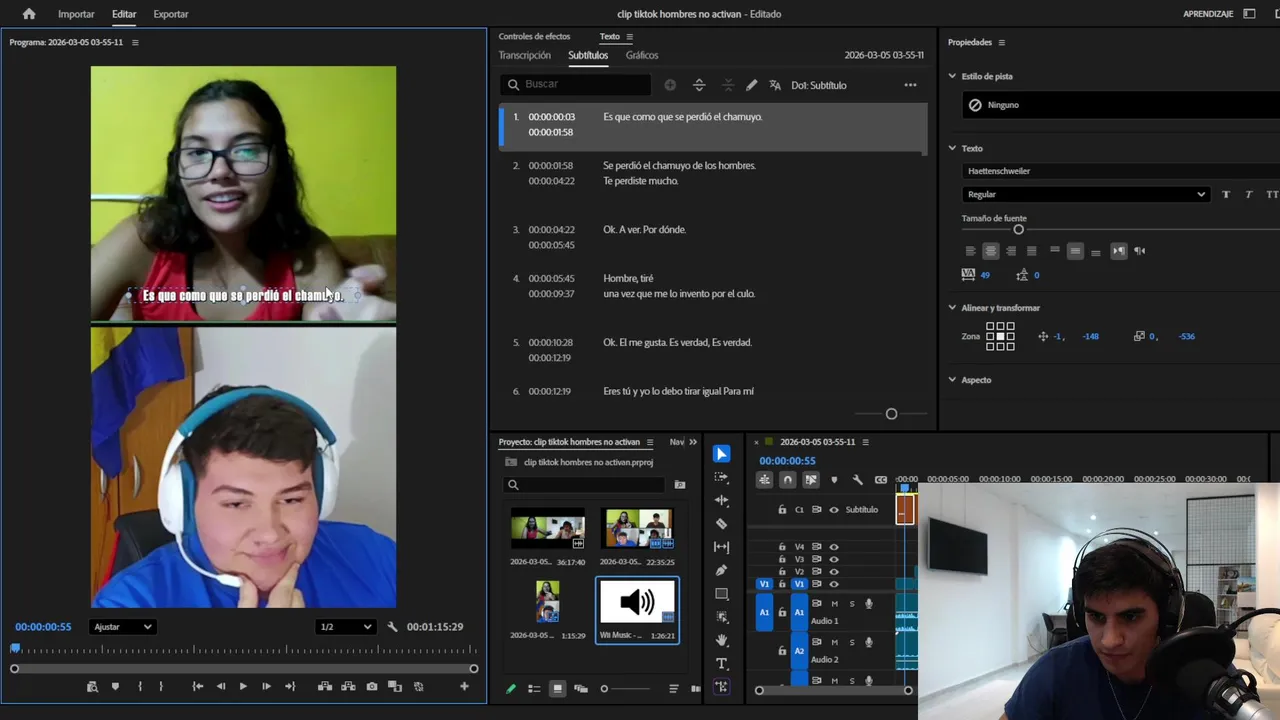Screen dimensions: 1280x720
Task: Click the Importar button in the top bar
Action: [76, 14]
